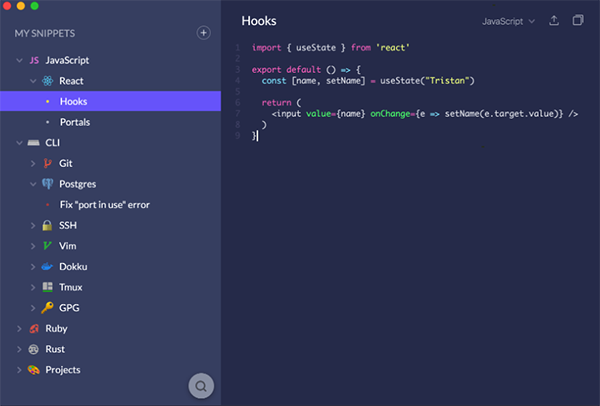Image resolution: width=600 pixels, height=406 pixels.
Task: Click the Tmux panes icon
Action: pyautogui.click(x=47, y=287)
